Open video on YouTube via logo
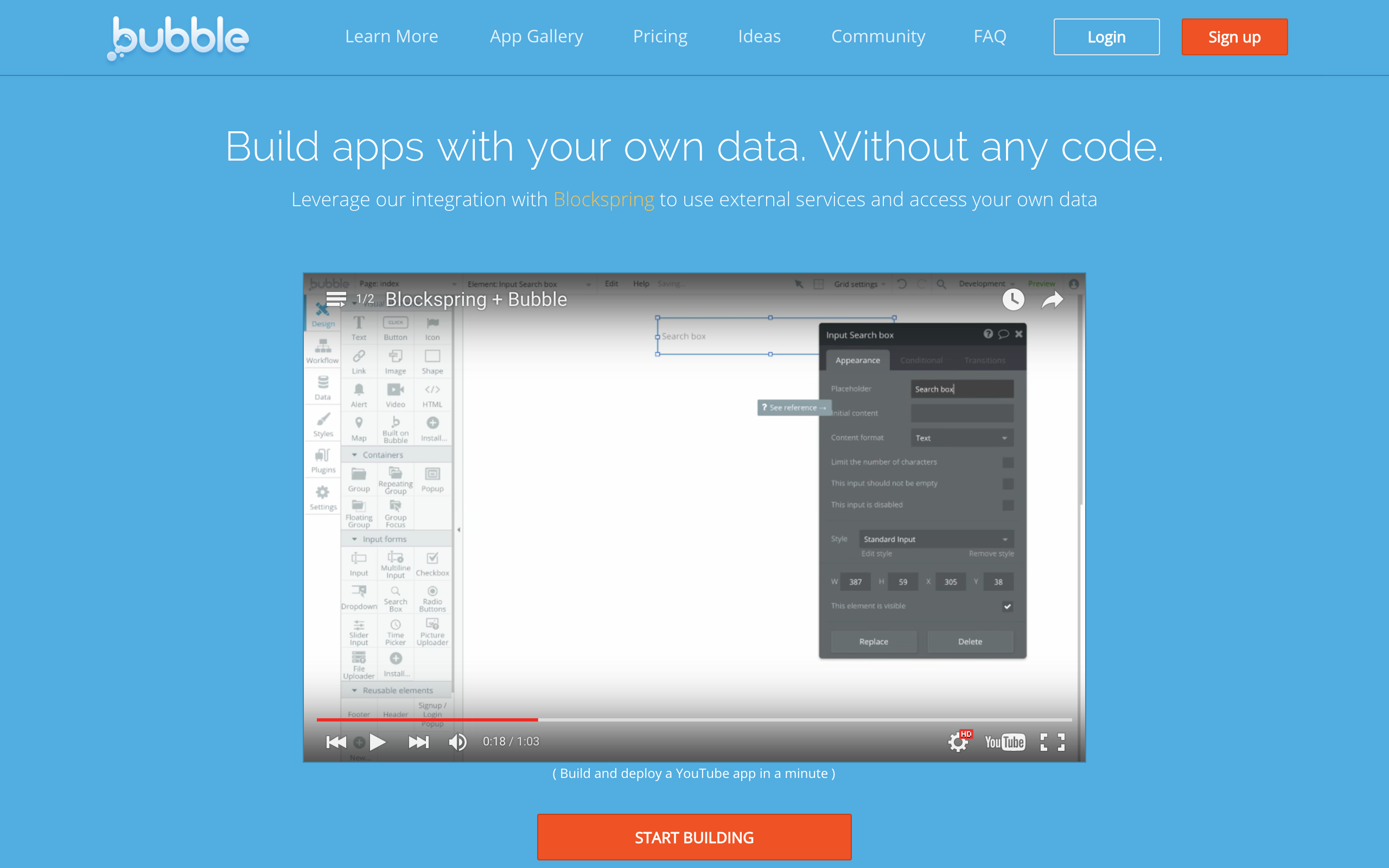Screen dimensions: 1389x868 [x=1004, y=742]
